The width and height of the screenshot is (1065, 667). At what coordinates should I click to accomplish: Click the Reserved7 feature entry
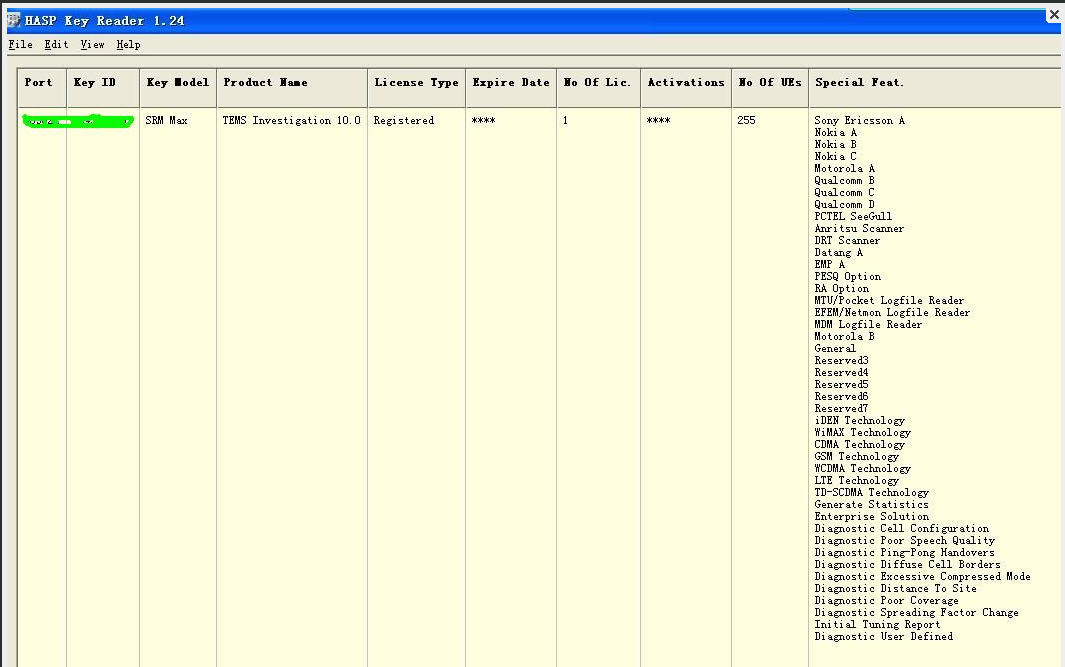842,408
